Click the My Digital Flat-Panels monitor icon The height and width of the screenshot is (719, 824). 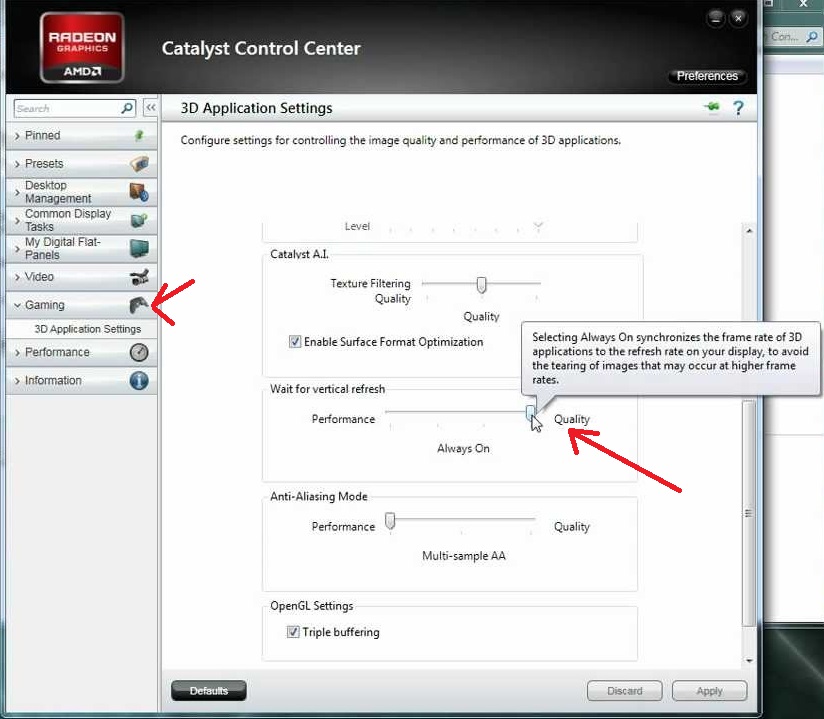pos(139,249)
